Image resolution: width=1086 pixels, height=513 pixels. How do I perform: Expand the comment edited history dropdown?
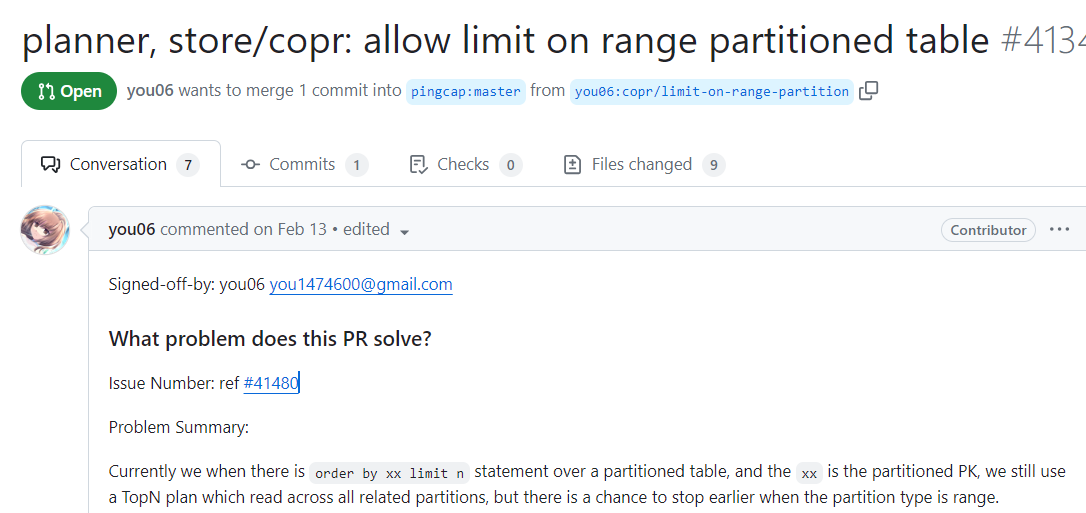(x=405, y=231)
